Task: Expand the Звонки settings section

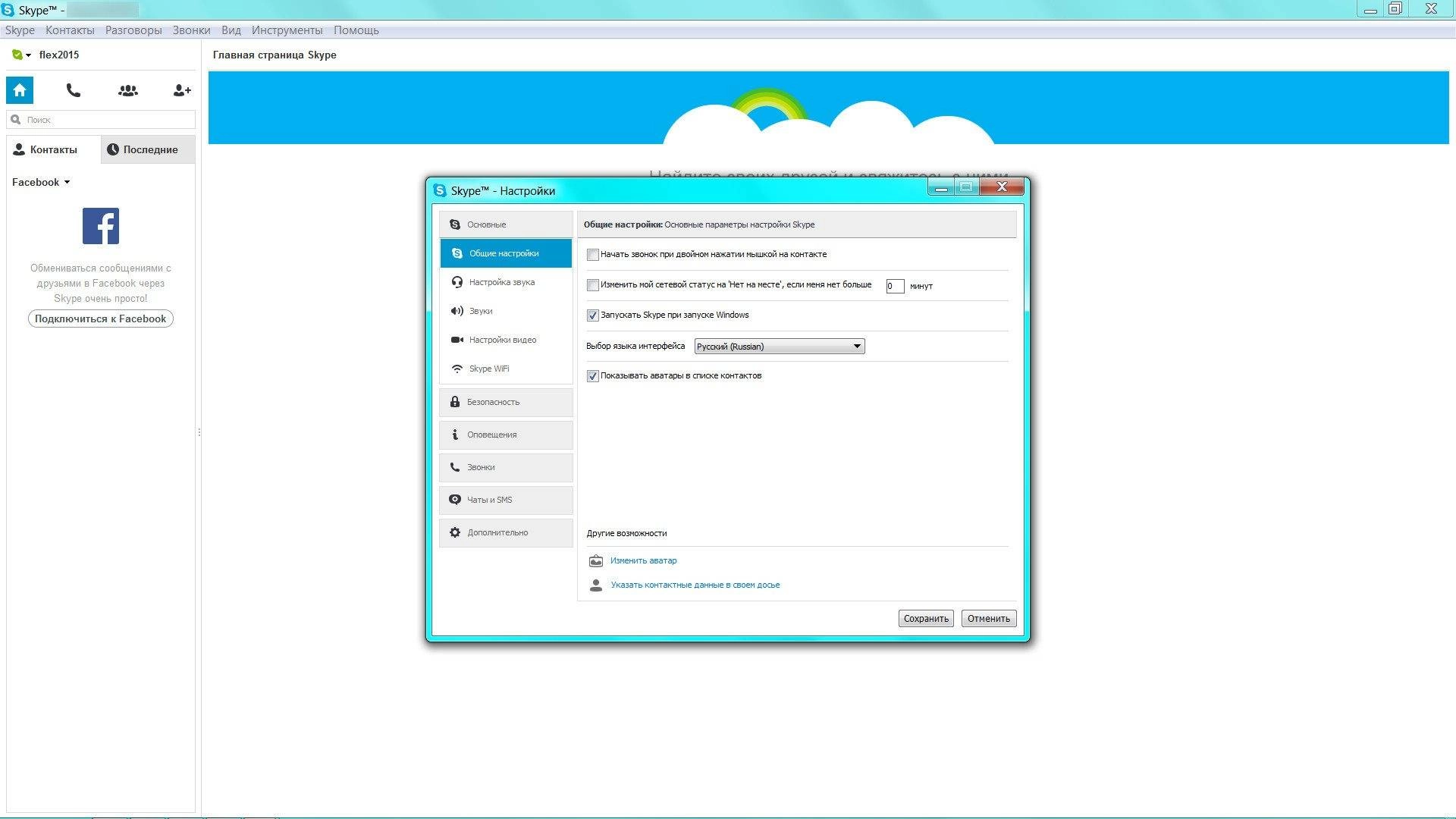Action: point(506,467)
